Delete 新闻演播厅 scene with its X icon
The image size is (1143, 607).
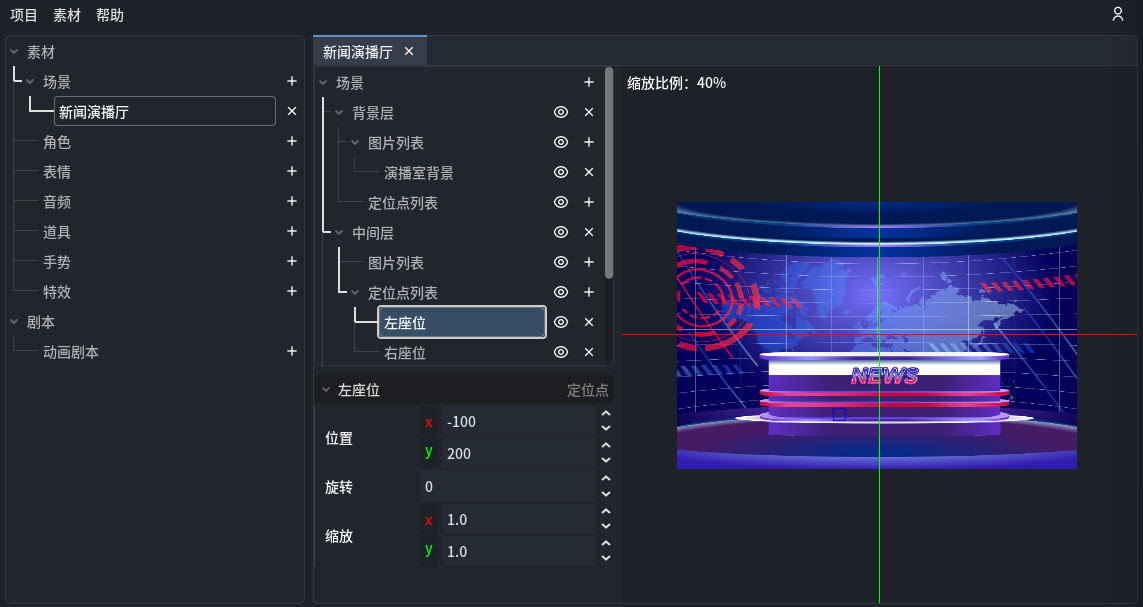coord(292,111)
